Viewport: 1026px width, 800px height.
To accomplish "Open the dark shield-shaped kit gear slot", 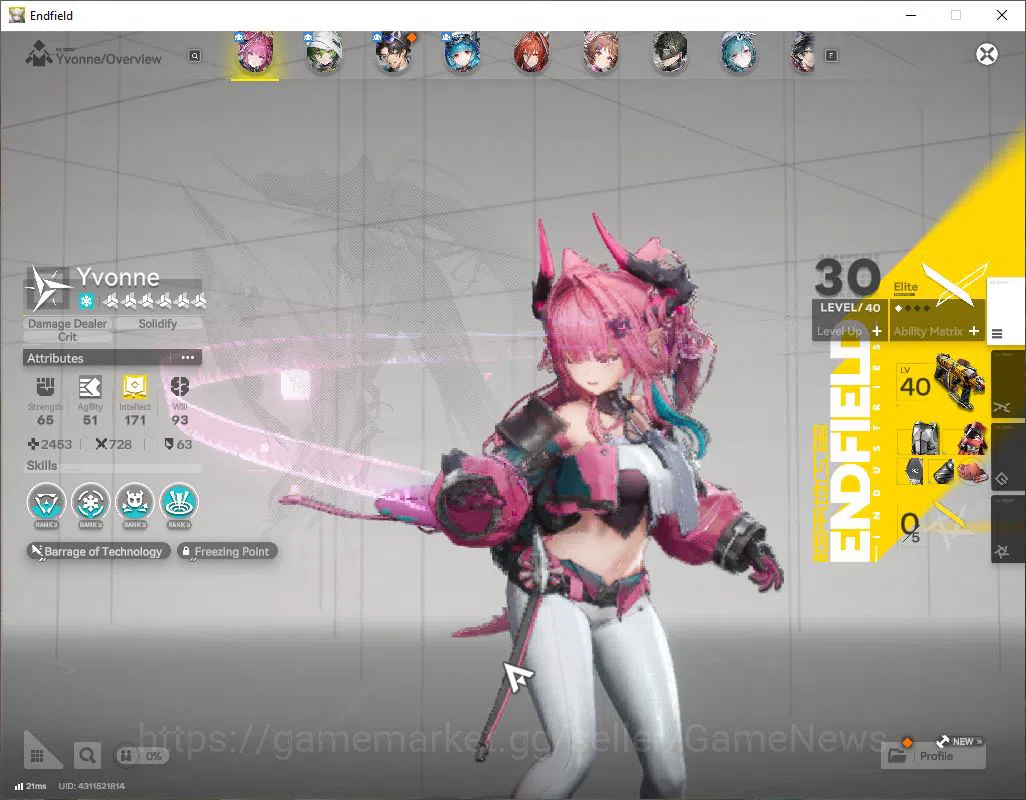I will tap(913, 471).
